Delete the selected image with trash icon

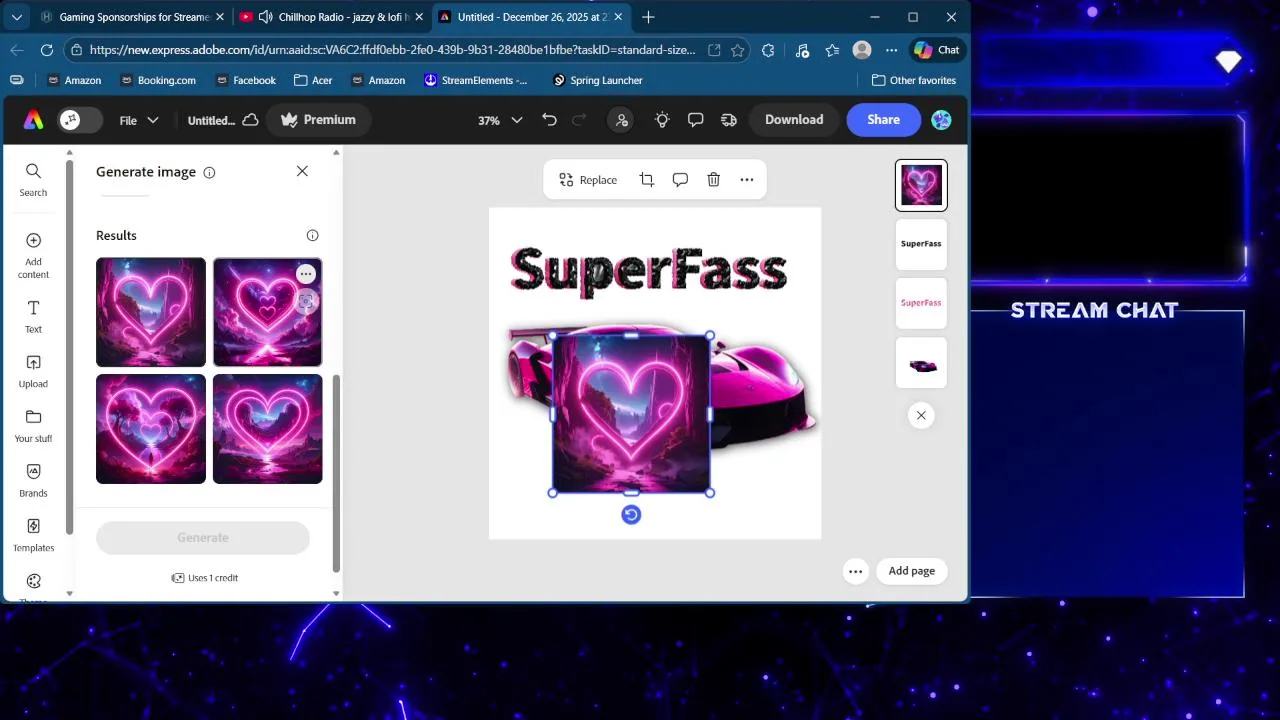[x=713, y=180]
